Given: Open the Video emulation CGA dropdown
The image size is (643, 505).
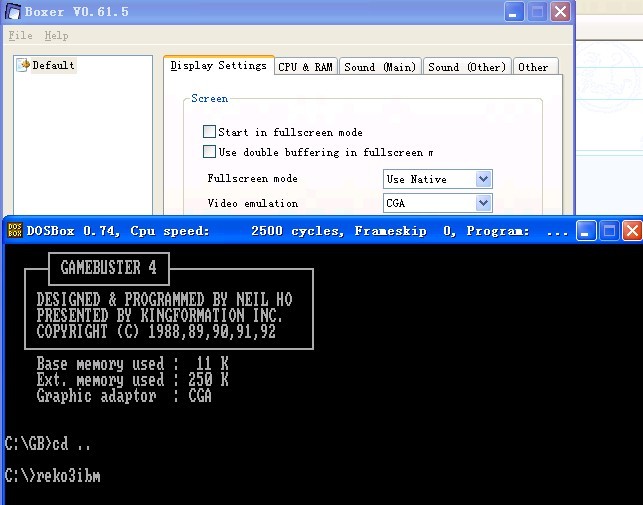Looking at the screenshot, I should point(483,203).
